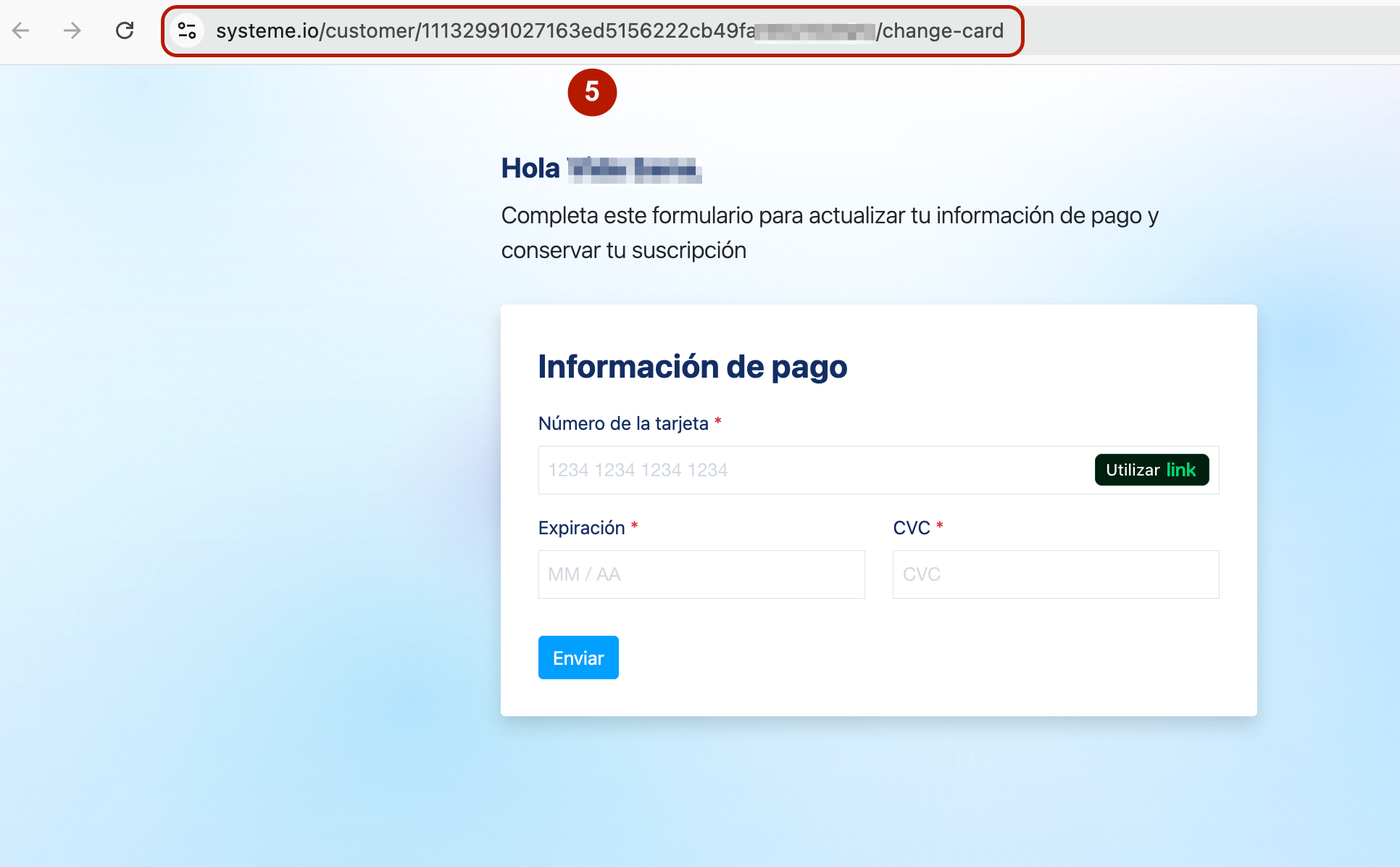The image size is (1400, 867).
Task: Click red asterisk beside Número de la tarjeta
Action: (x=717, y=422)
